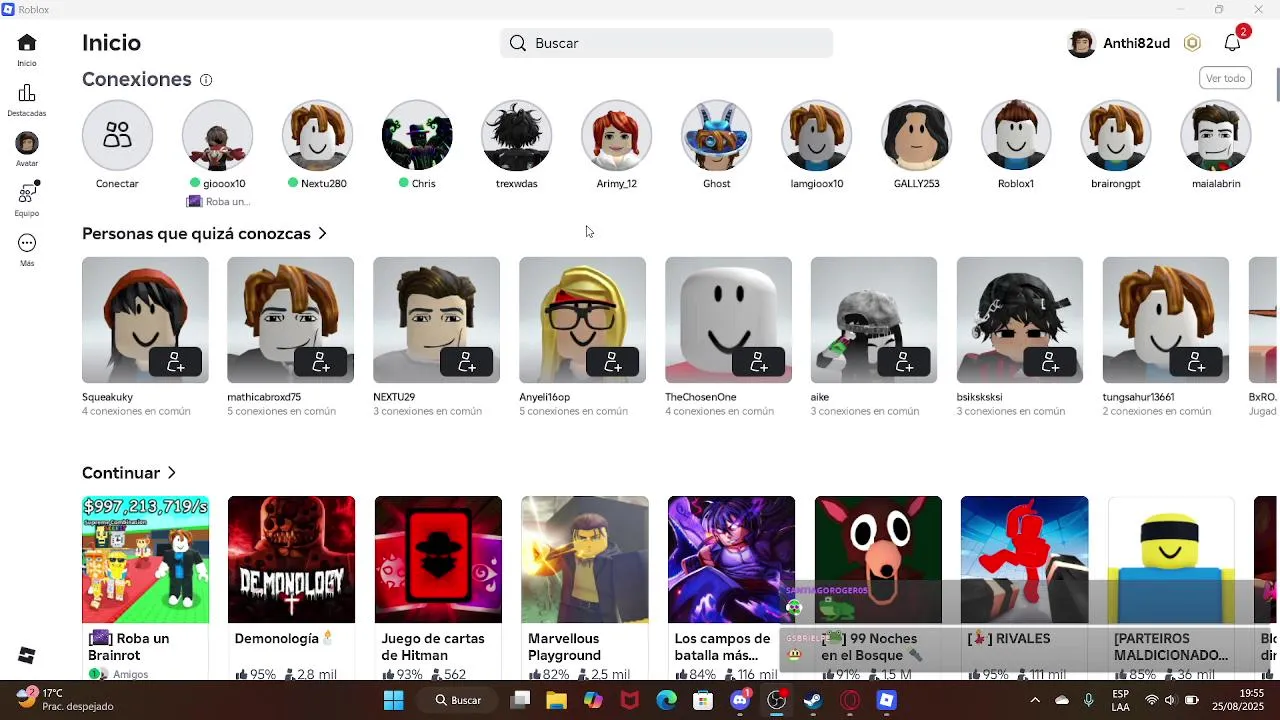This screenshot has height=720, width=1280.
Task: Open lamgioox10 connection avatar
Action: (x=817, y=135)
